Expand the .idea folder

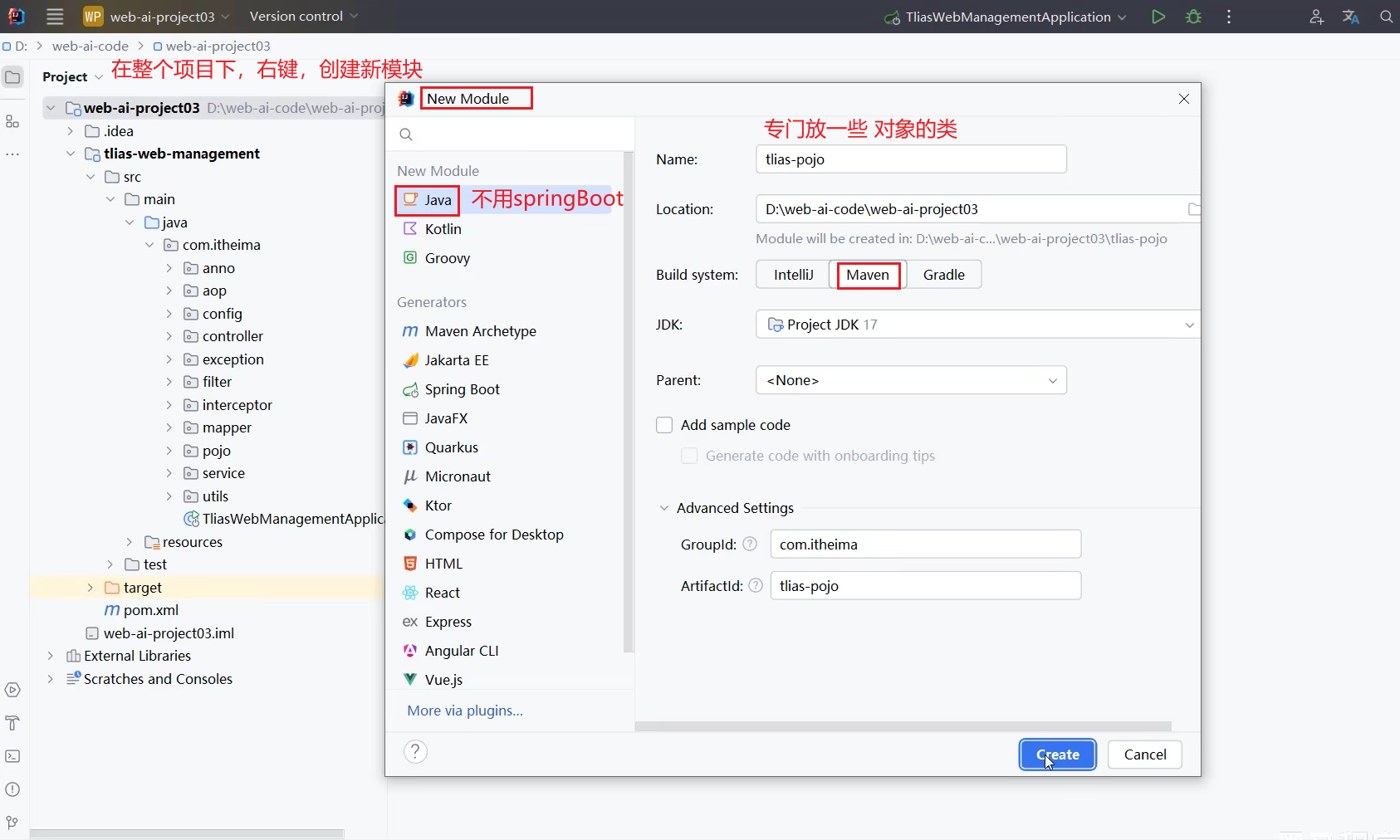[x=71, y=131]
